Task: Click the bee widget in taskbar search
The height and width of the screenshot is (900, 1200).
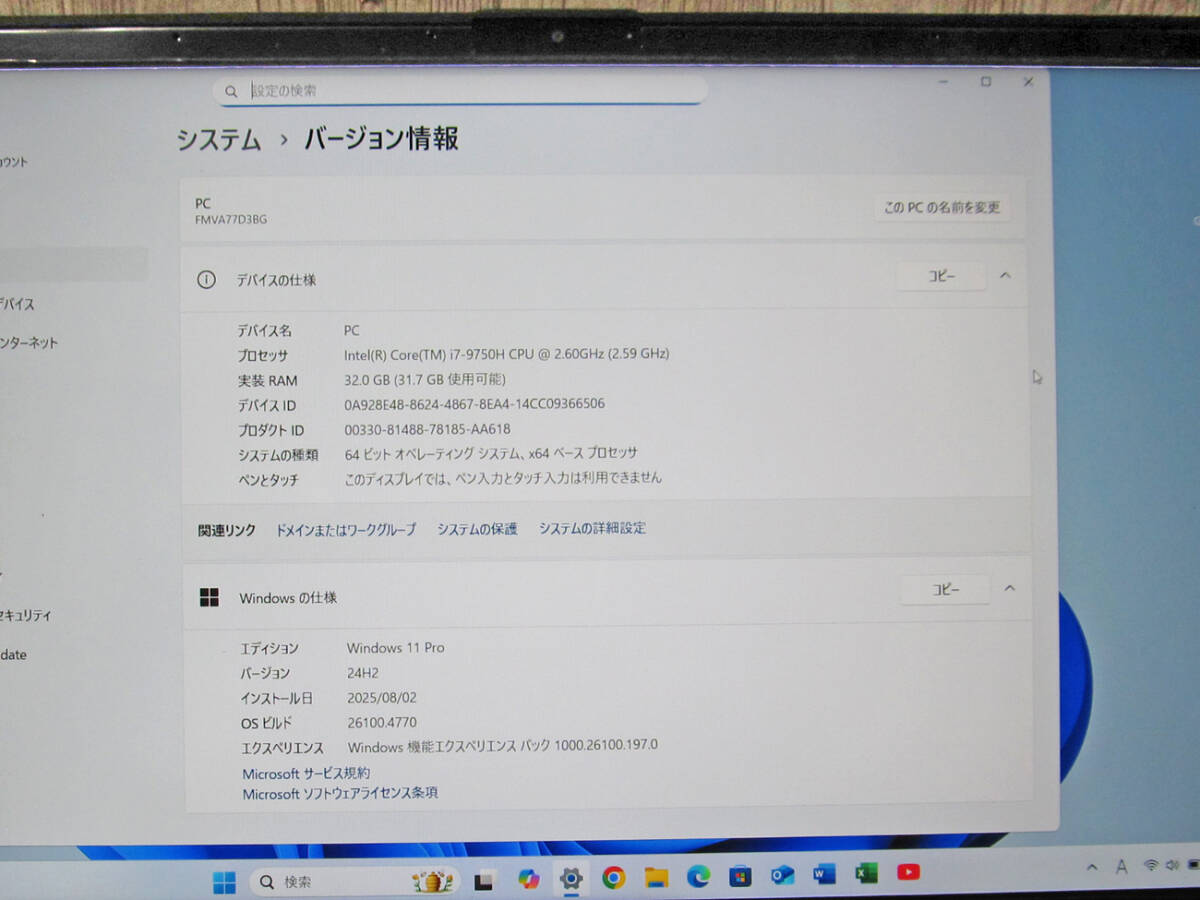Action: pyautogui.click(x=433, y=881)
